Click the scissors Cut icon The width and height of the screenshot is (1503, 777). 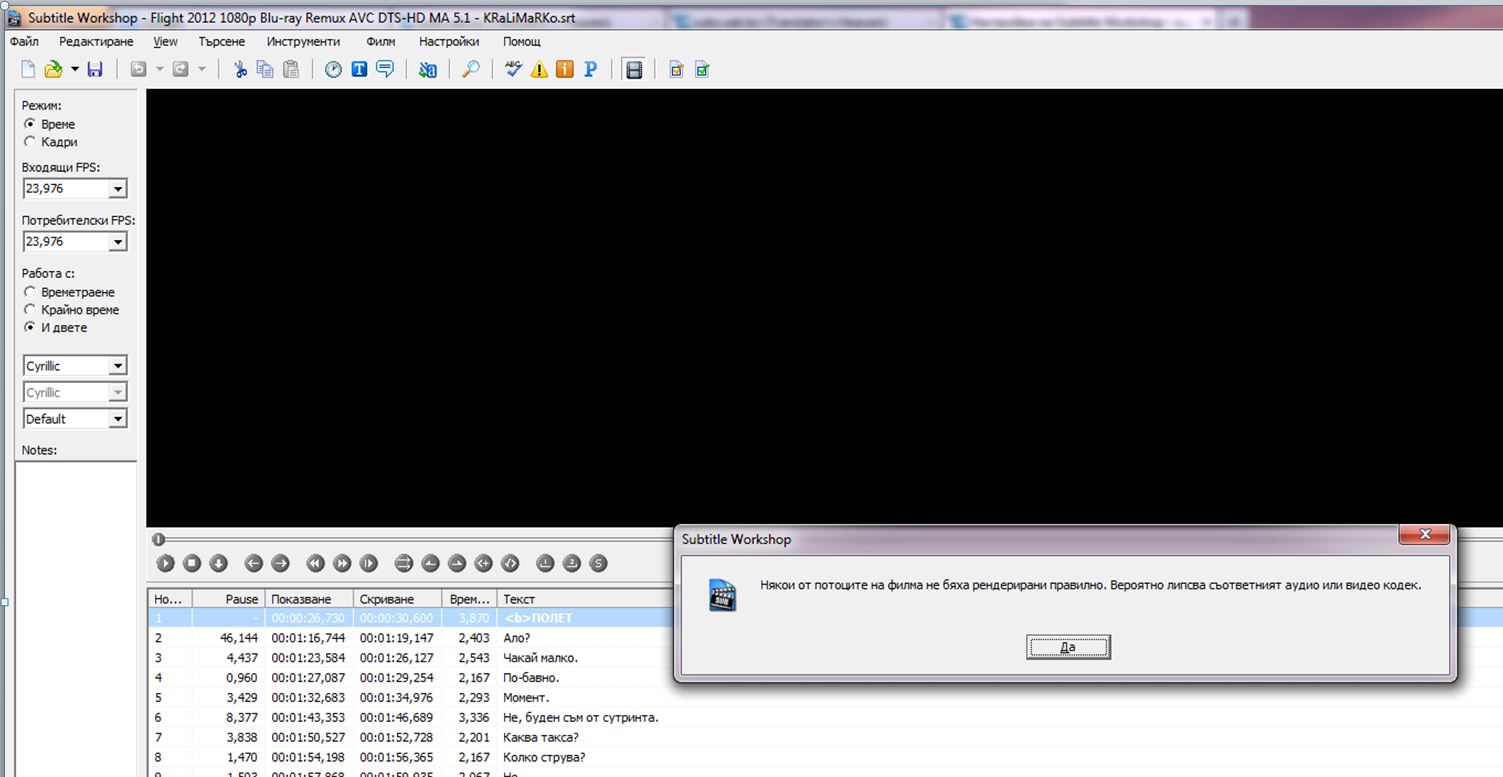240,69
